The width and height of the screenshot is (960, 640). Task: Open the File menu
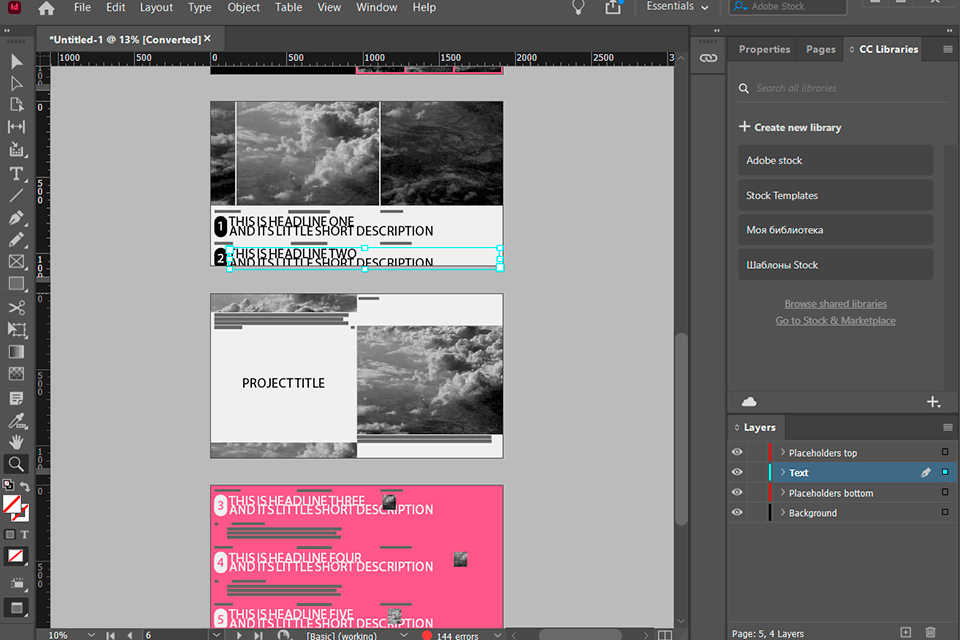[82, 7]
